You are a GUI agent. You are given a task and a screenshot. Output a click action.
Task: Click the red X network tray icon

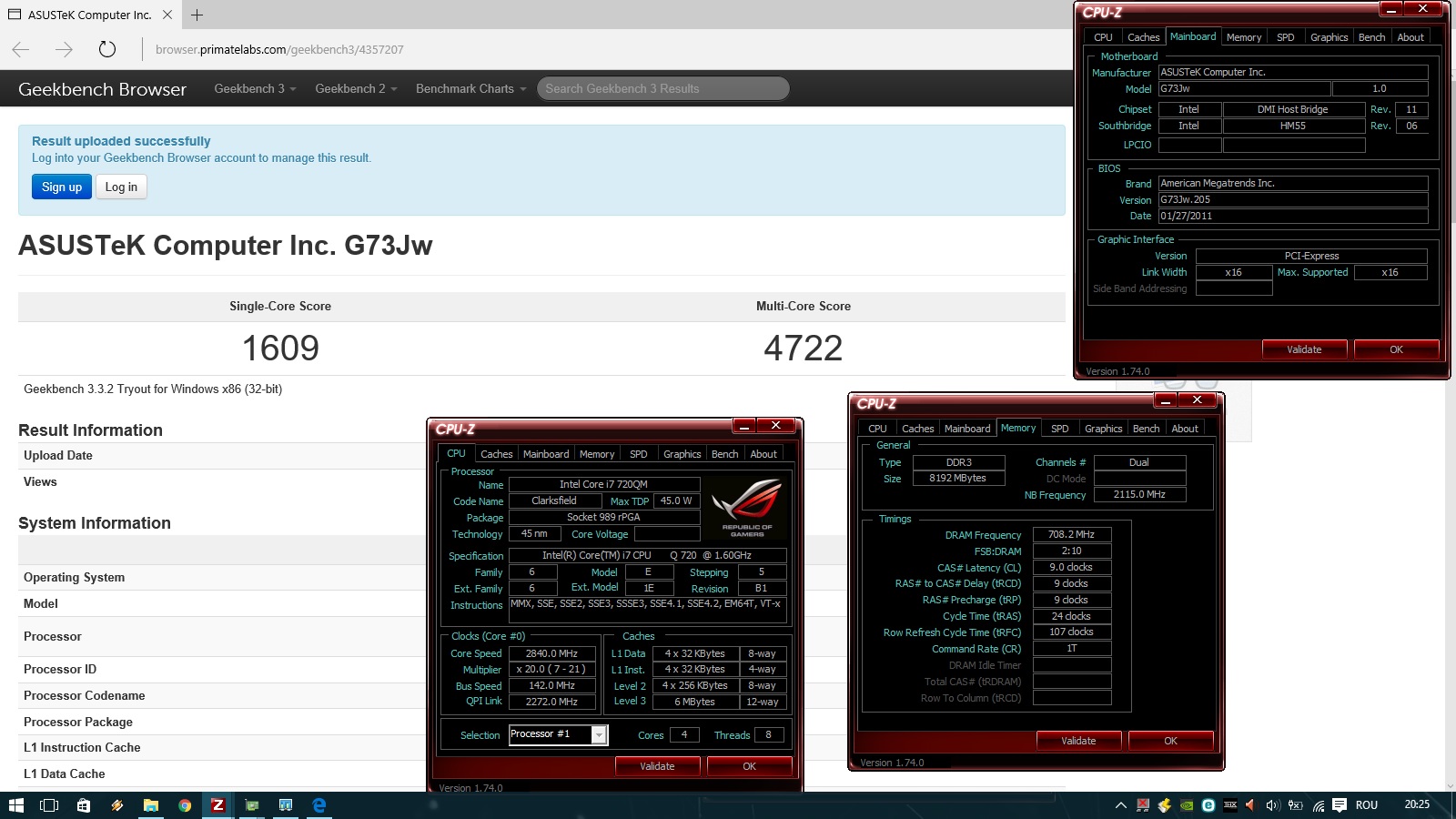coord(1143,805)
